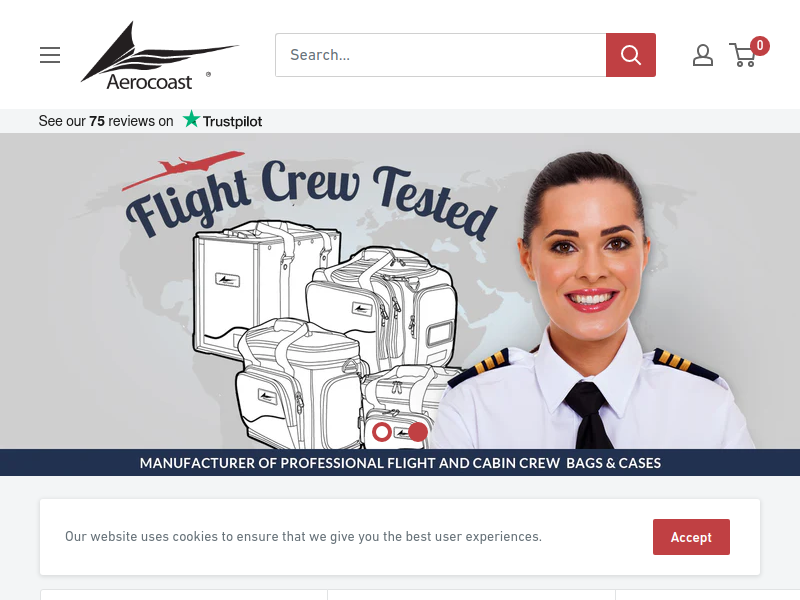Click the front cooler bag illustration
Viewport: 800px width, 600px height.
(298, 383)
